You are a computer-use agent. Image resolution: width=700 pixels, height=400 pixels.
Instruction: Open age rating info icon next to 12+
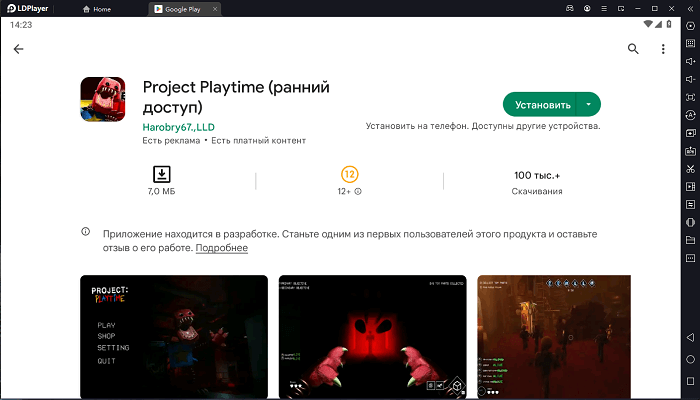tap(358, 192)
